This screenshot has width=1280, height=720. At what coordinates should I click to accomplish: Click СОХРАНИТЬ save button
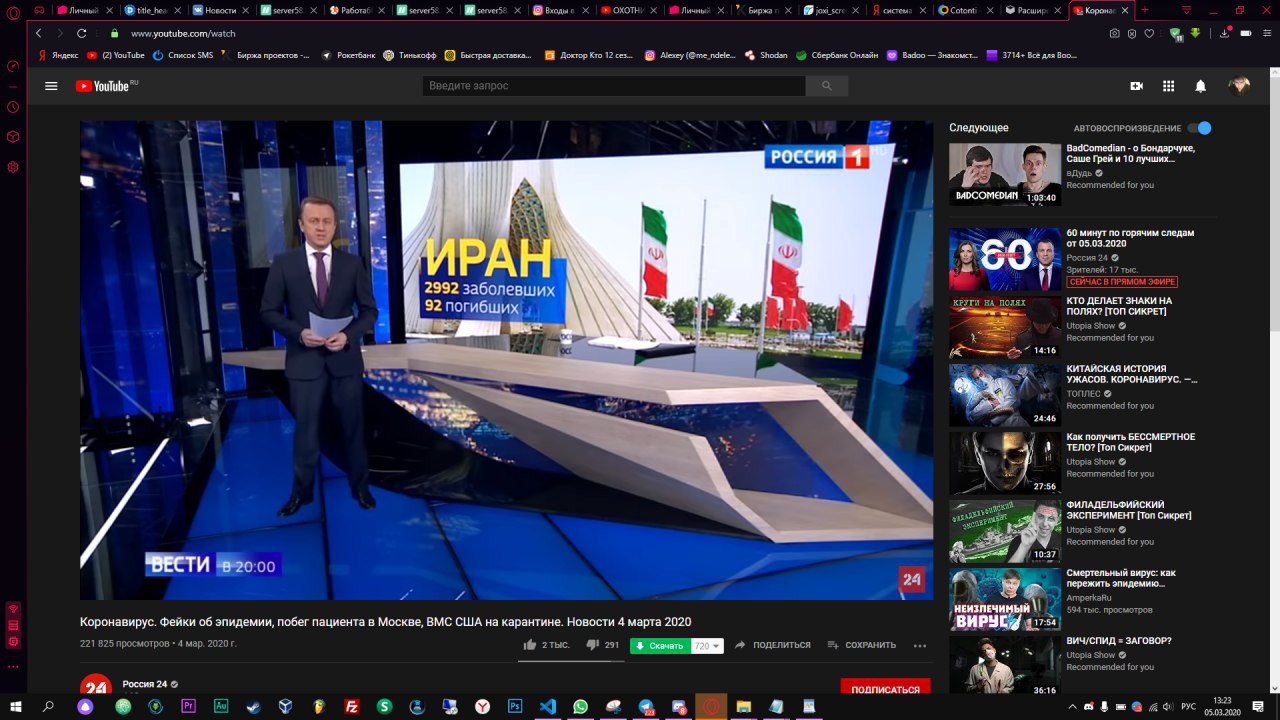tap(861, 645)
